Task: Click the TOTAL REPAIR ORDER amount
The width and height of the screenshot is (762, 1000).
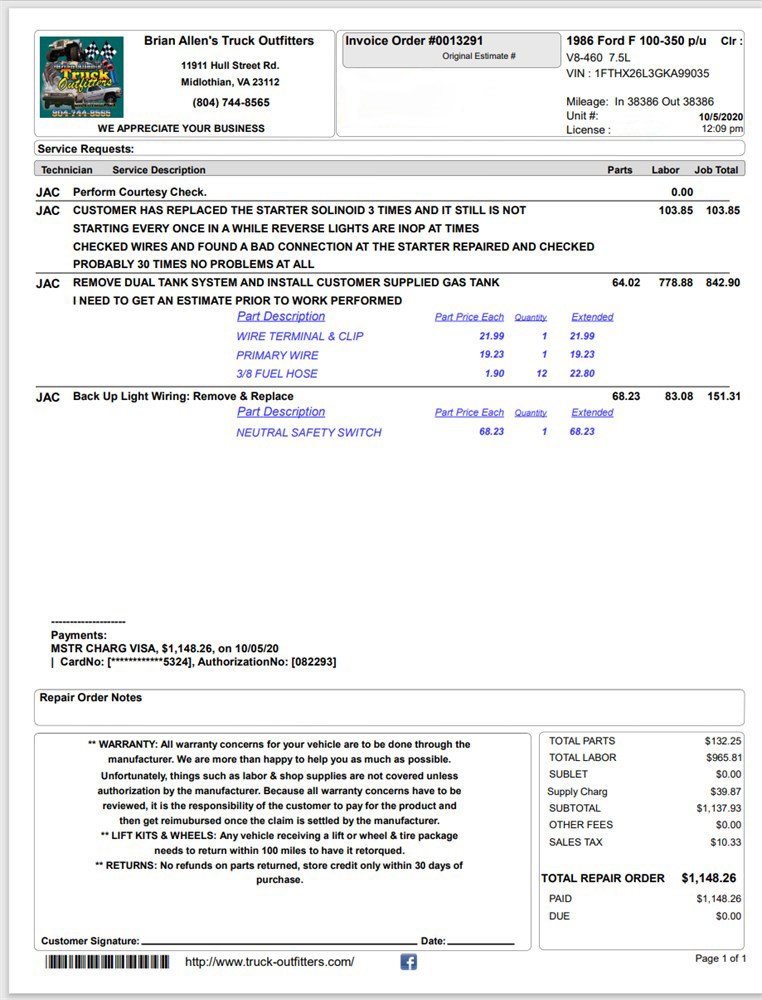Action: tap(708, 878)
